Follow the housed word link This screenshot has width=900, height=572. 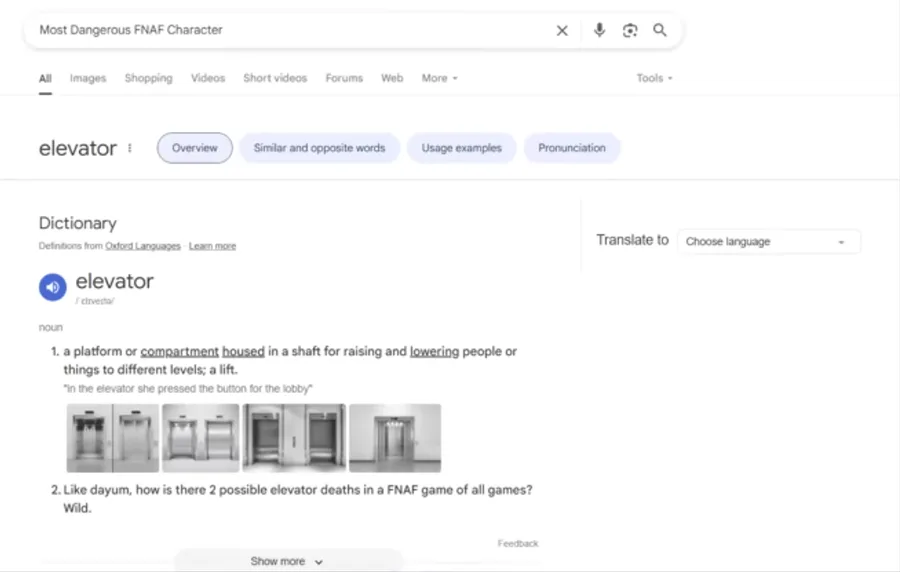pos(243,351)
